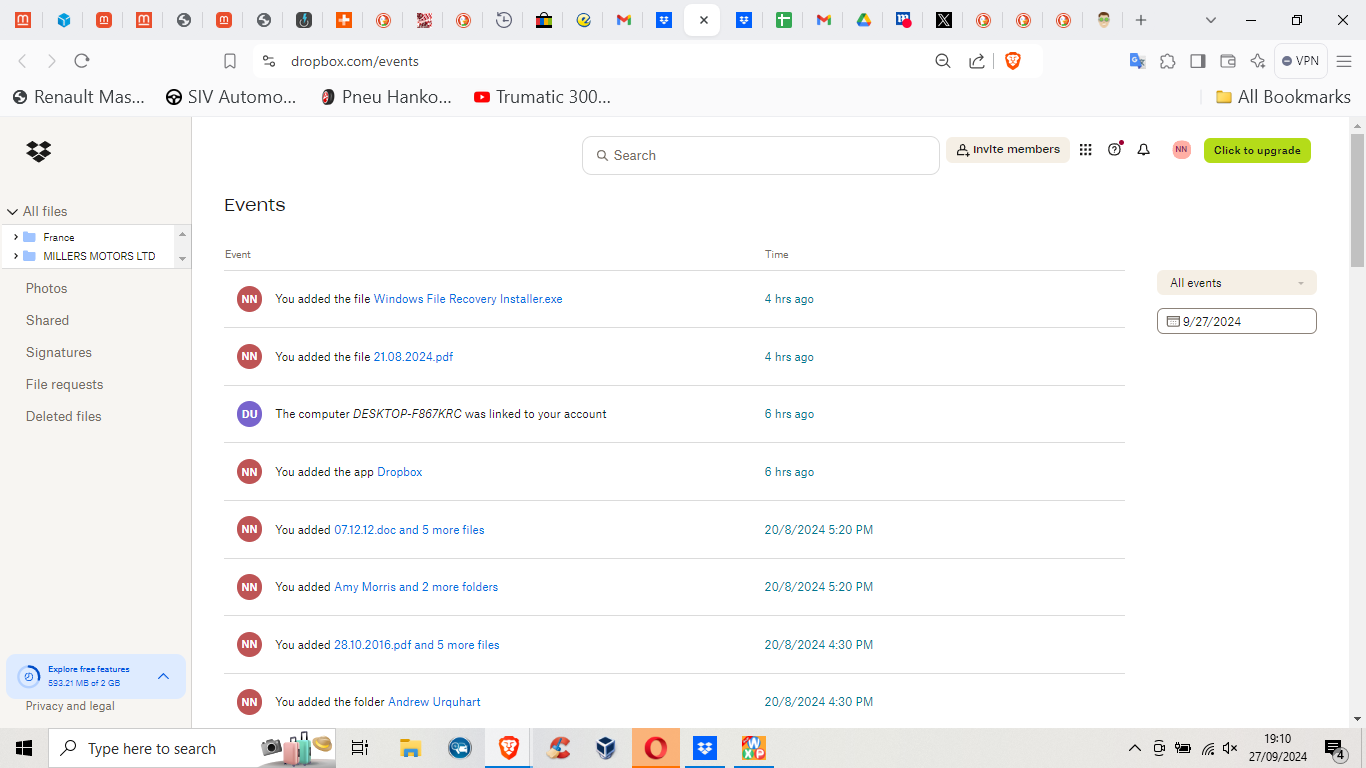Screen dimensions: 1366x768
Task: Expand the France folder tree item
Action: pyautogui.click(x=16, y=237)
